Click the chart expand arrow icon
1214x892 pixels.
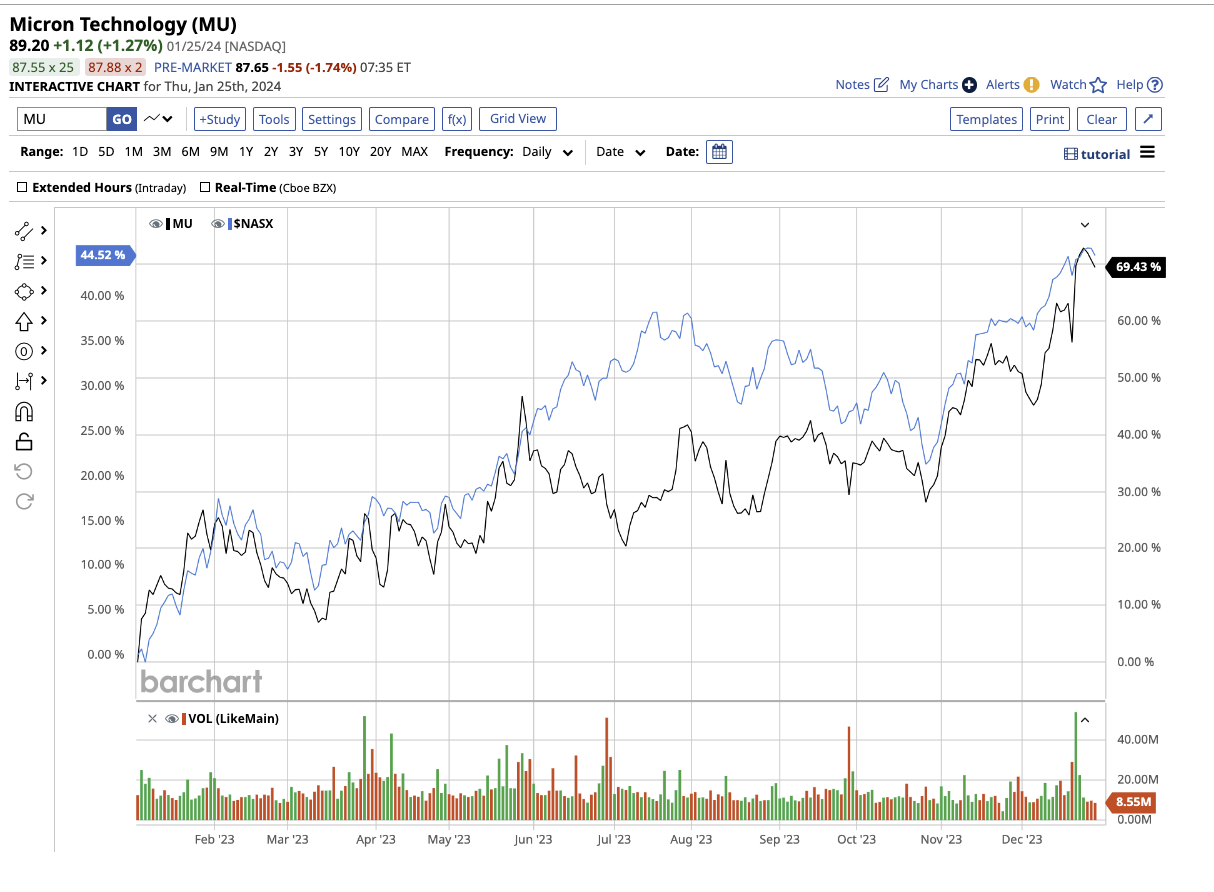pos(1148,119)
